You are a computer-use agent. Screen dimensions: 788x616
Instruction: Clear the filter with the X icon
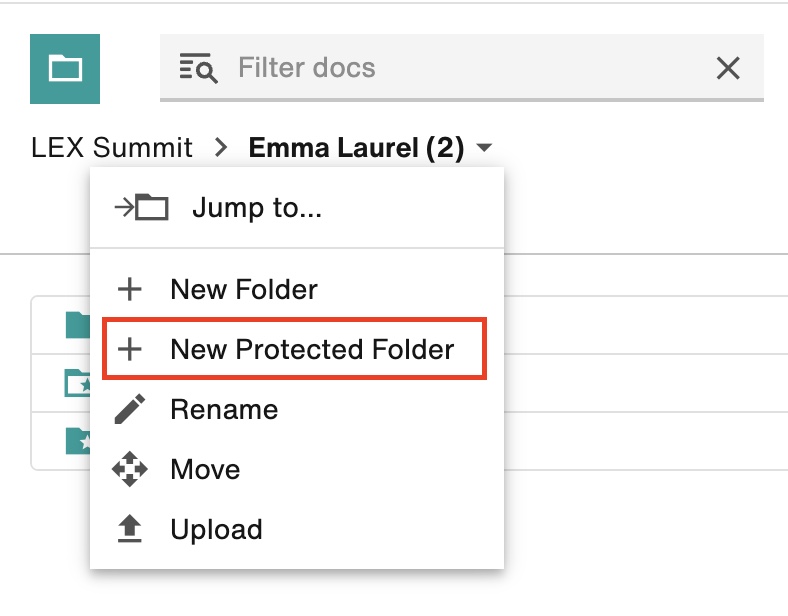[728, 68]
